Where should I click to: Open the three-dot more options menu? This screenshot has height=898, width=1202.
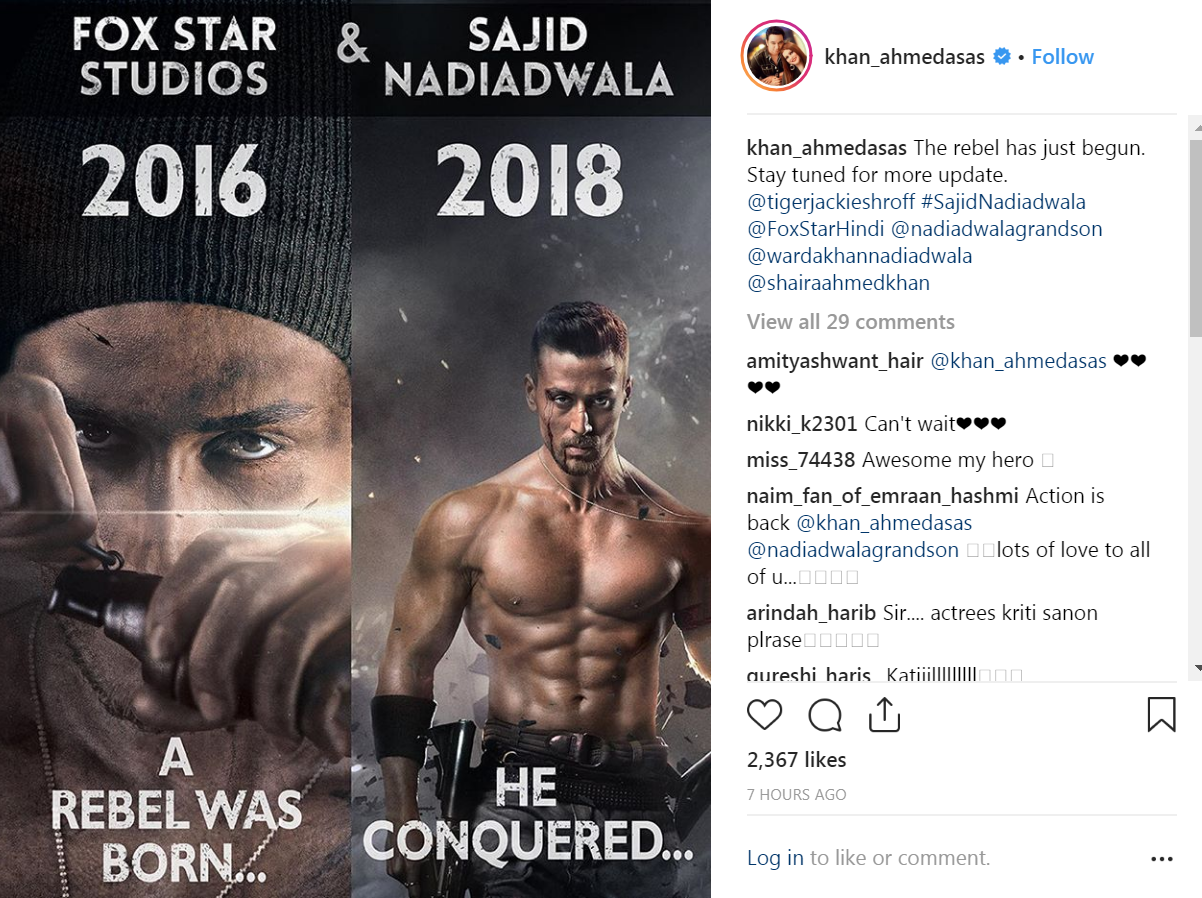pos(1161,858)
